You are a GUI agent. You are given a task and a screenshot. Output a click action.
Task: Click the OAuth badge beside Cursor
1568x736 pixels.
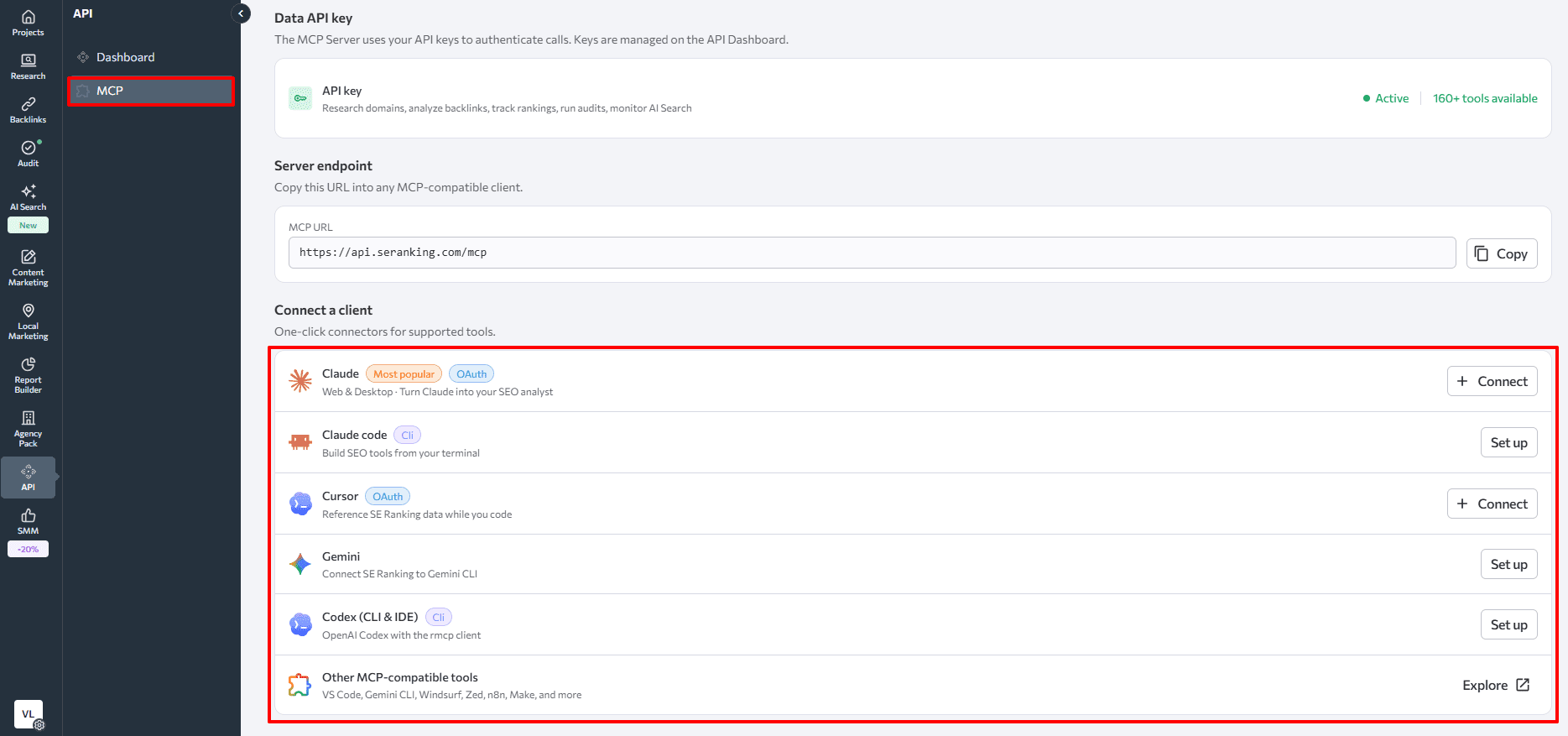coord(388,496)
